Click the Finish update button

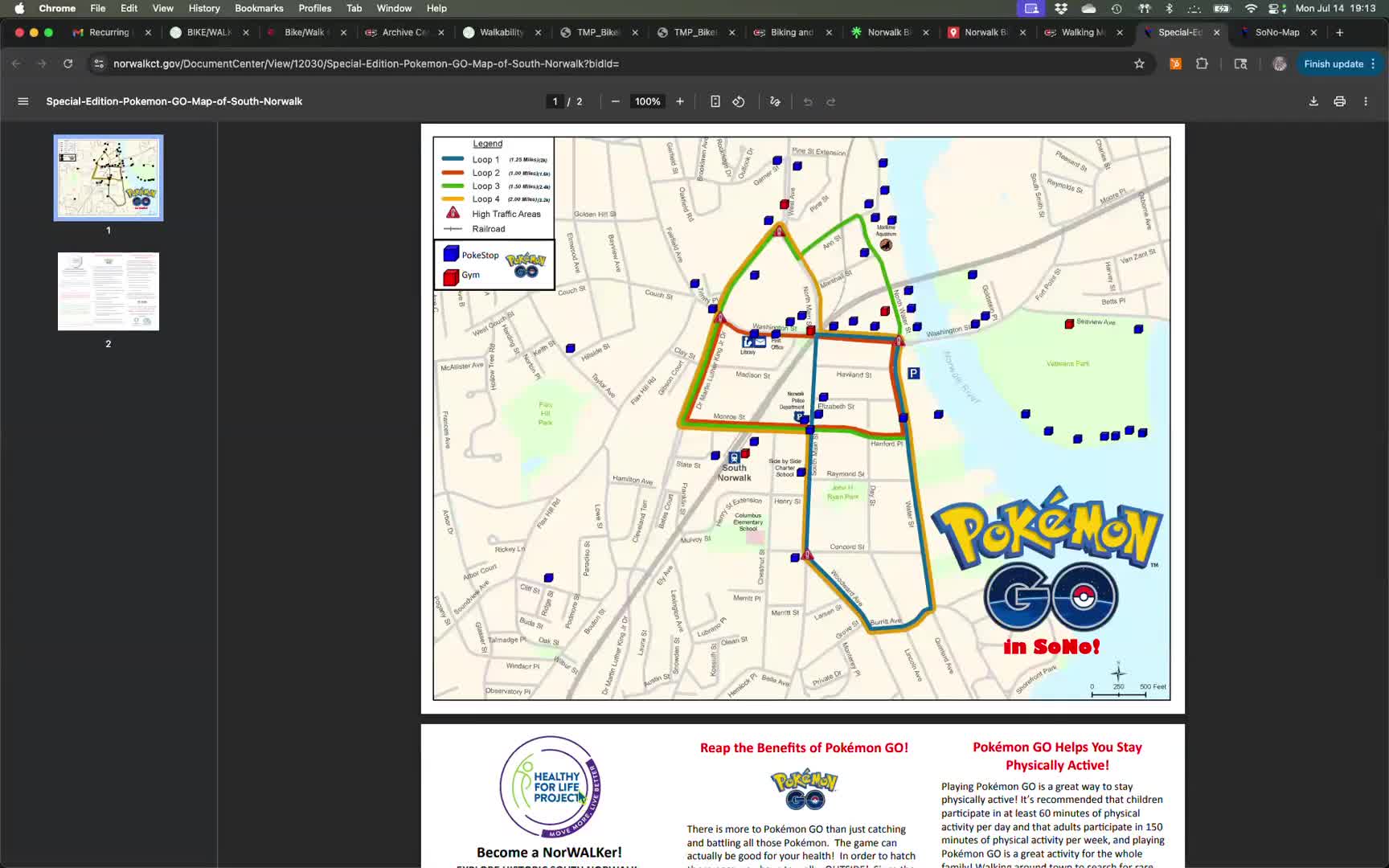click(1340, 63)
